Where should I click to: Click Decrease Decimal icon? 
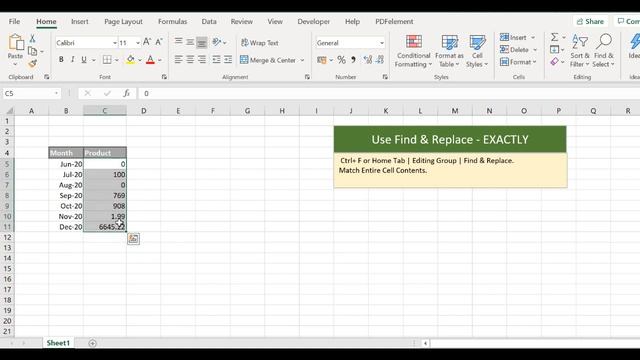[380, 60]
